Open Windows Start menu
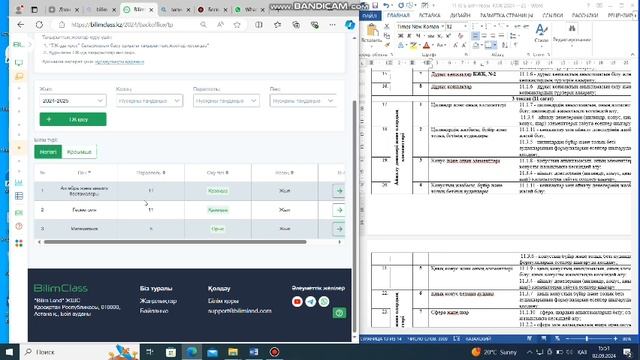640x360 pixels. 9,351
